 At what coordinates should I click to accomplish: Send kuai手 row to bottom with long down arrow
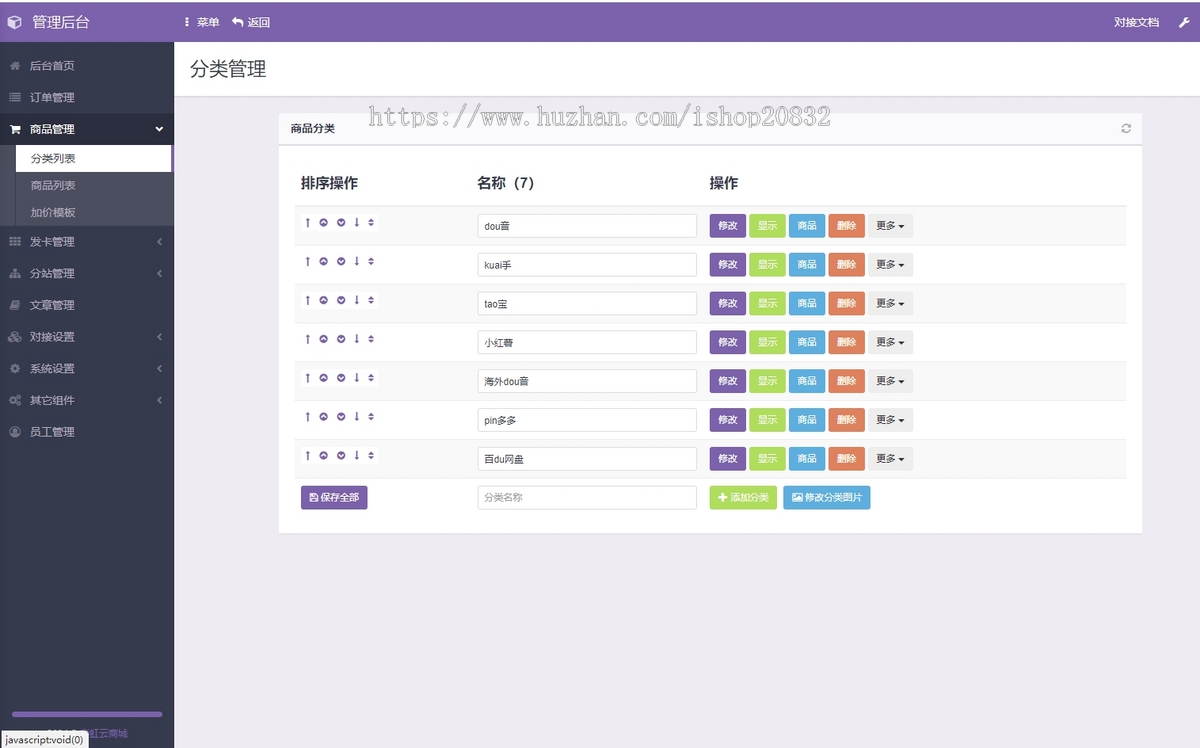[356, 261]
